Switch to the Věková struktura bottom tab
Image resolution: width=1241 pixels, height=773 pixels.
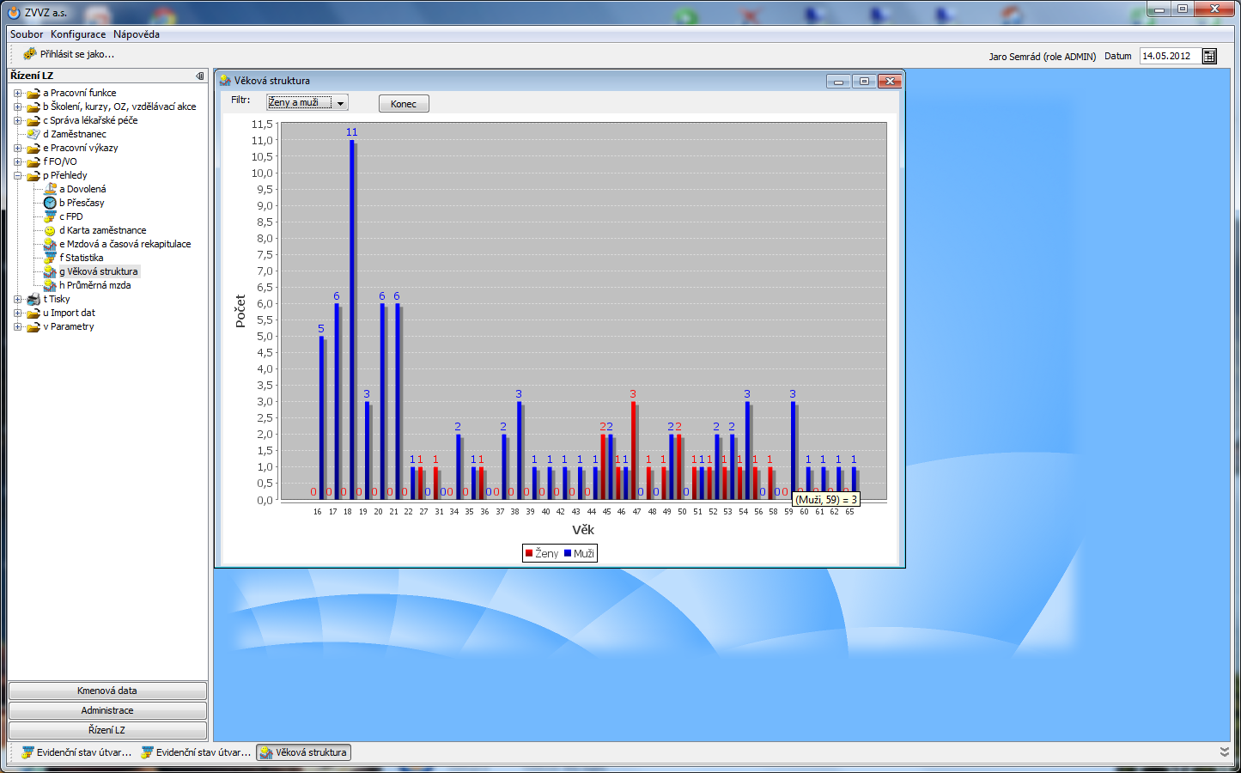click(x=304, y=752)
